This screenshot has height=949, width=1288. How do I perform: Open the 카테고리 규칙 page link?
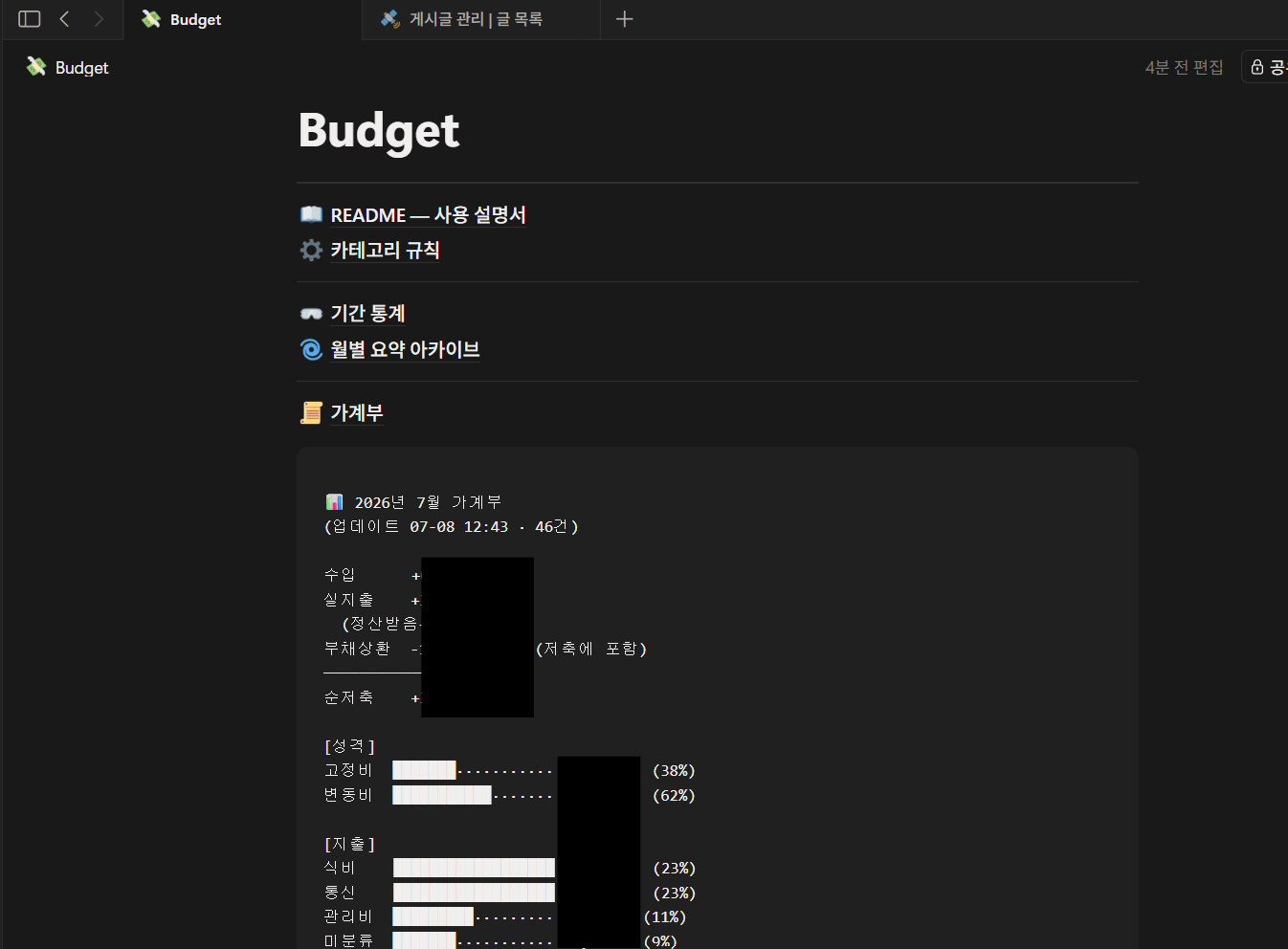tap(385, 251)
